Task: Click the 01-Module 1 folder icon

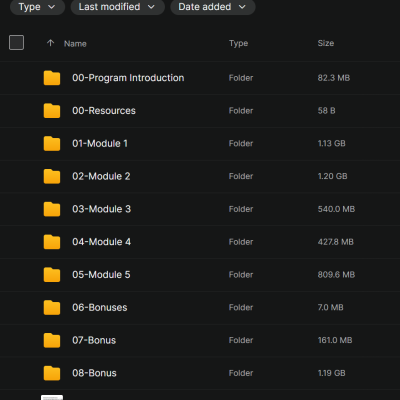Action: pyautogui.click(x=52, y=143)
